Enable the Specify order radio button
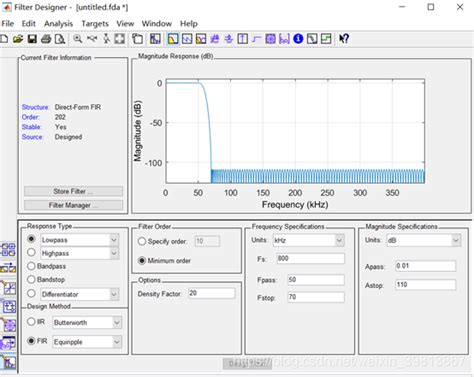The image size is (474, 377). coord(142,241)
